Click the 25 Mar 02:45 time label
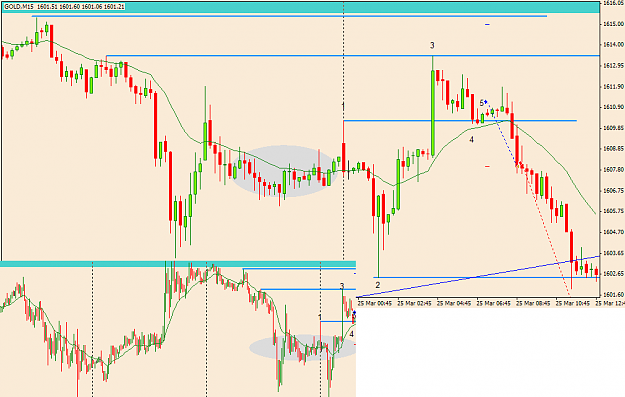625x397 pixels. pyautogui.click(x=415, y=304)
